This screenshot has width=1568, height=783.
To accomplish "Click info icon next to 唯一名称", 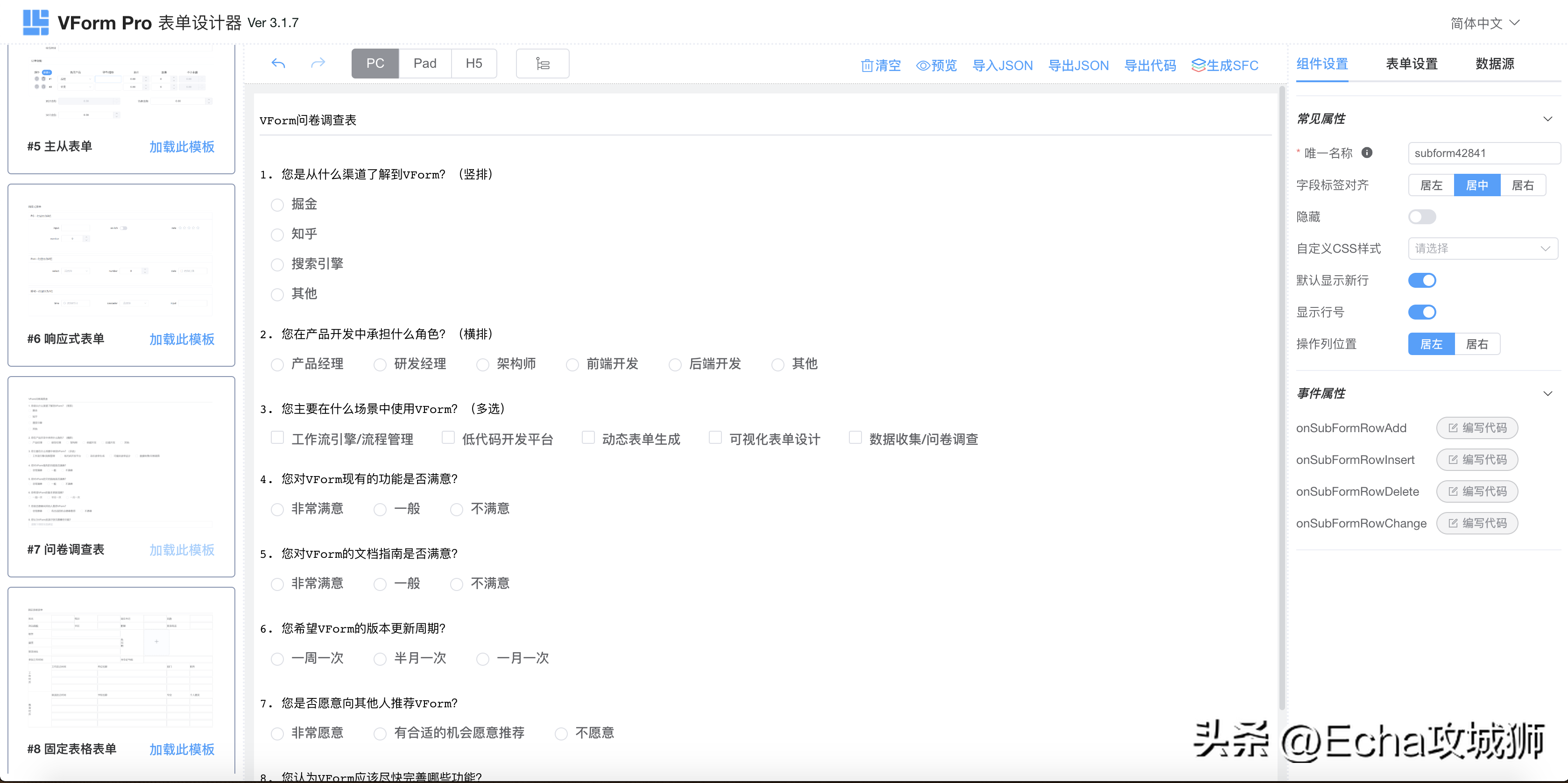I will coord(1367,153).
